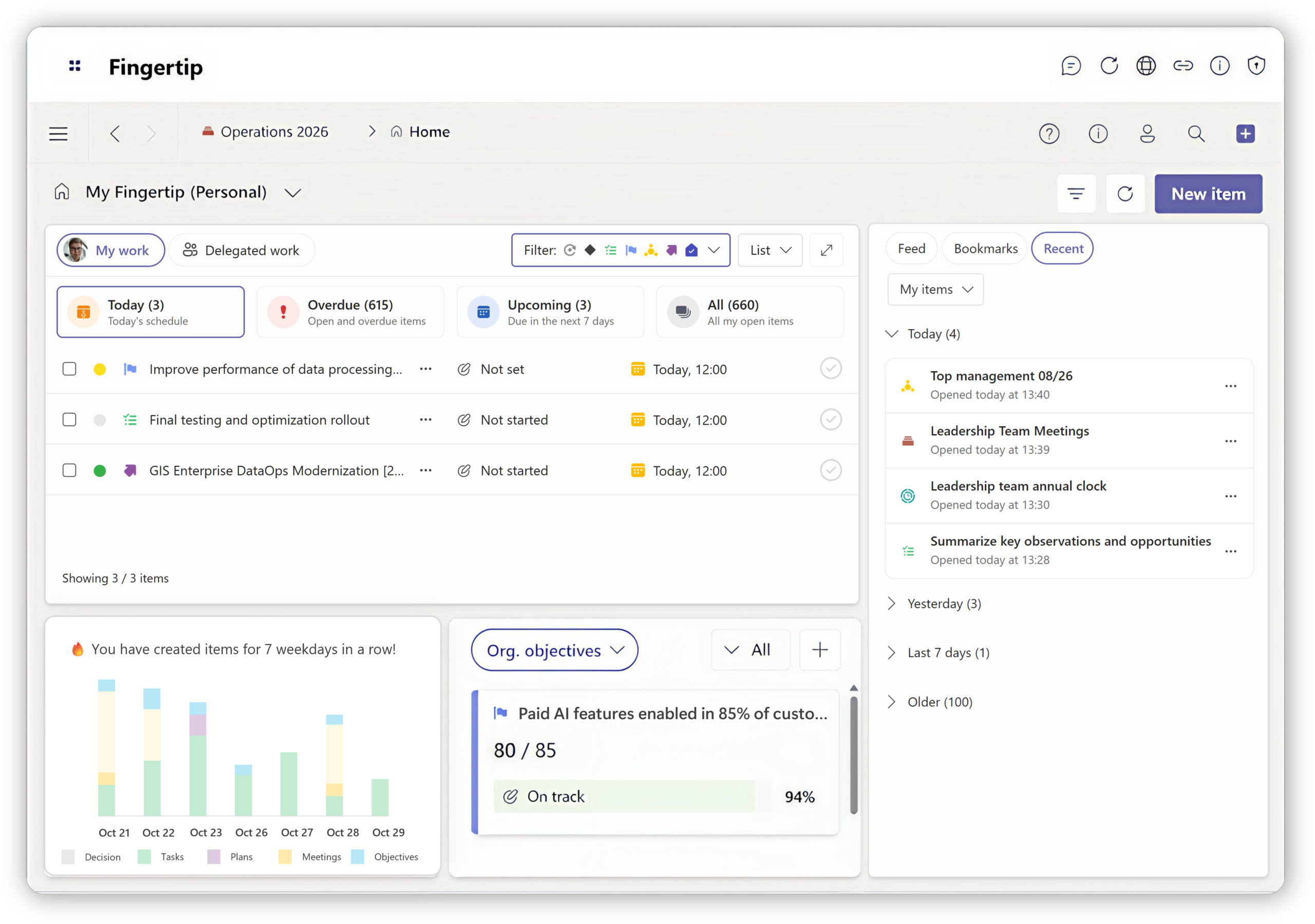Switch to the Delegated work tab

tap(241, 250)
